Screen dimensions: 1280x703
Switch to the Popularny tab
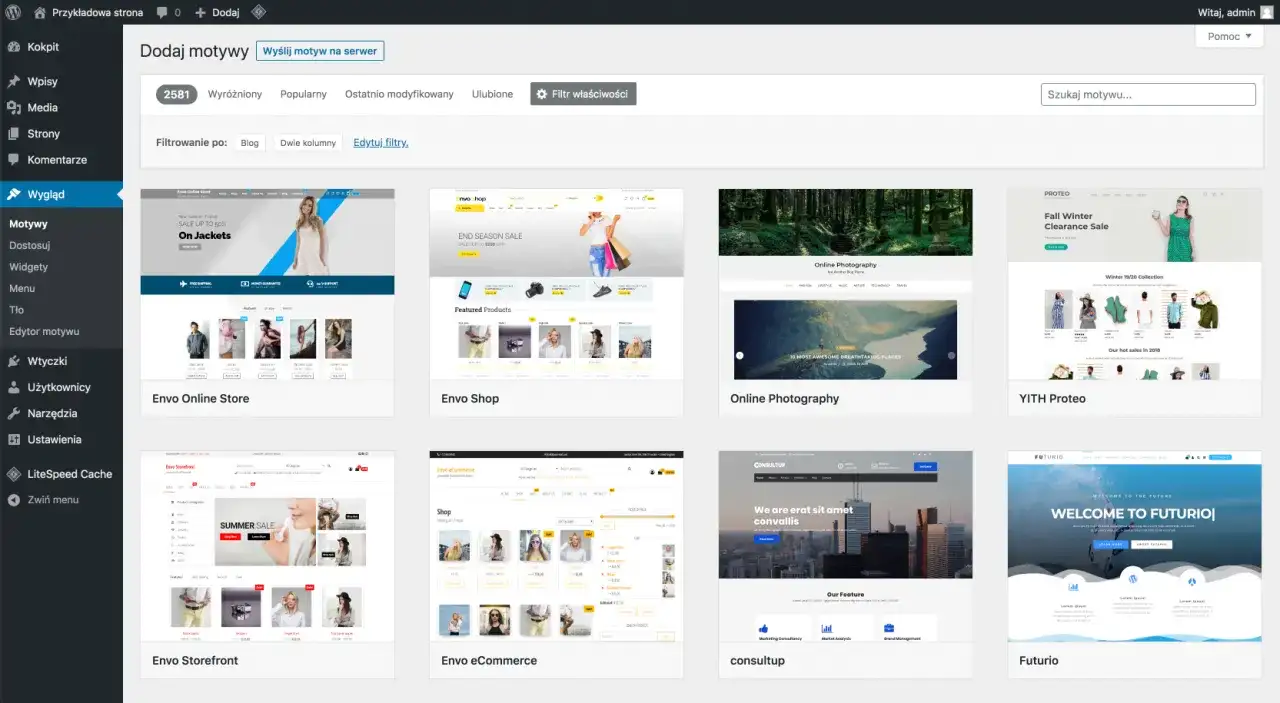pos(303,94)
